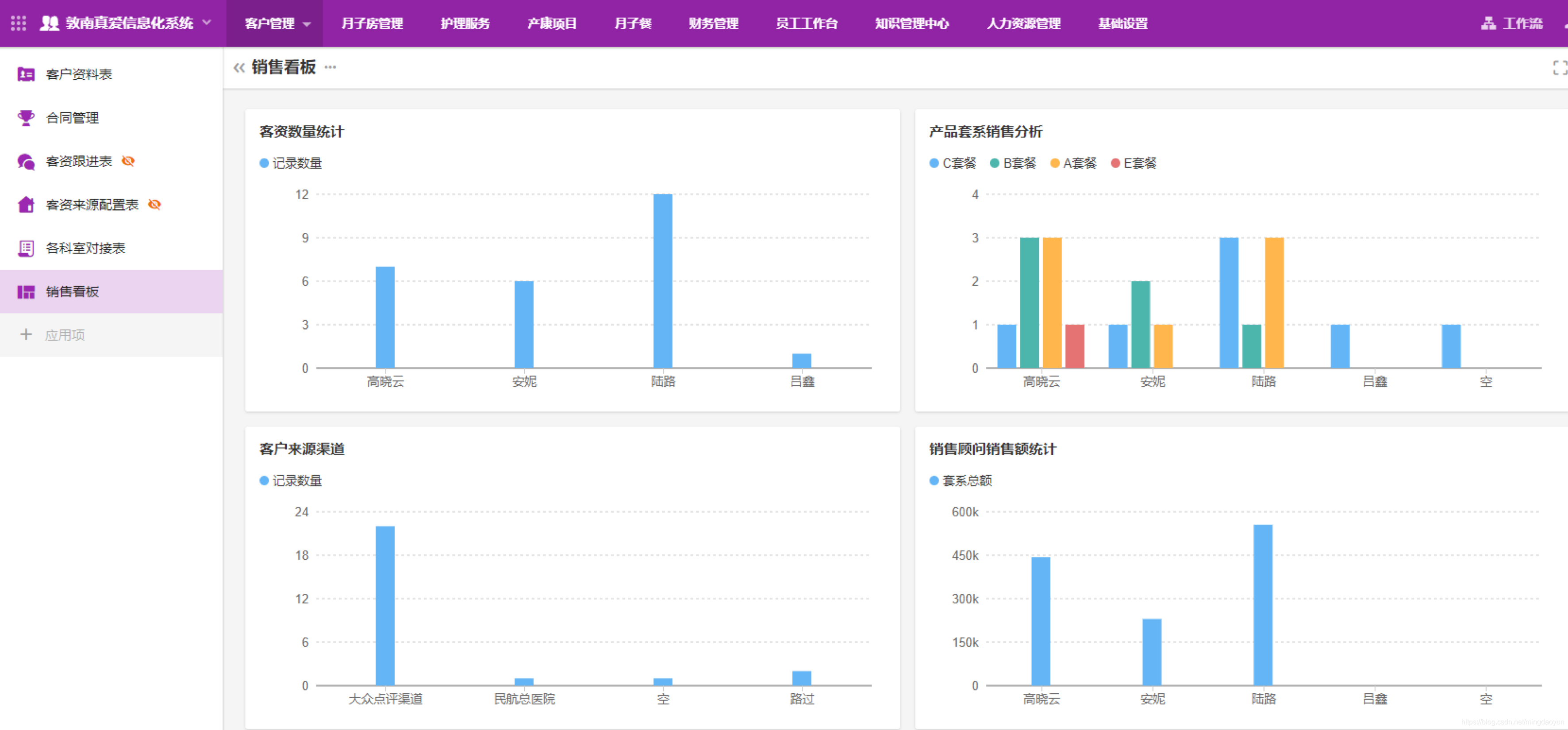The image size is (1568, 730).
Task: Click the 客资来源配置表 house icon
Action: point(26,204)
